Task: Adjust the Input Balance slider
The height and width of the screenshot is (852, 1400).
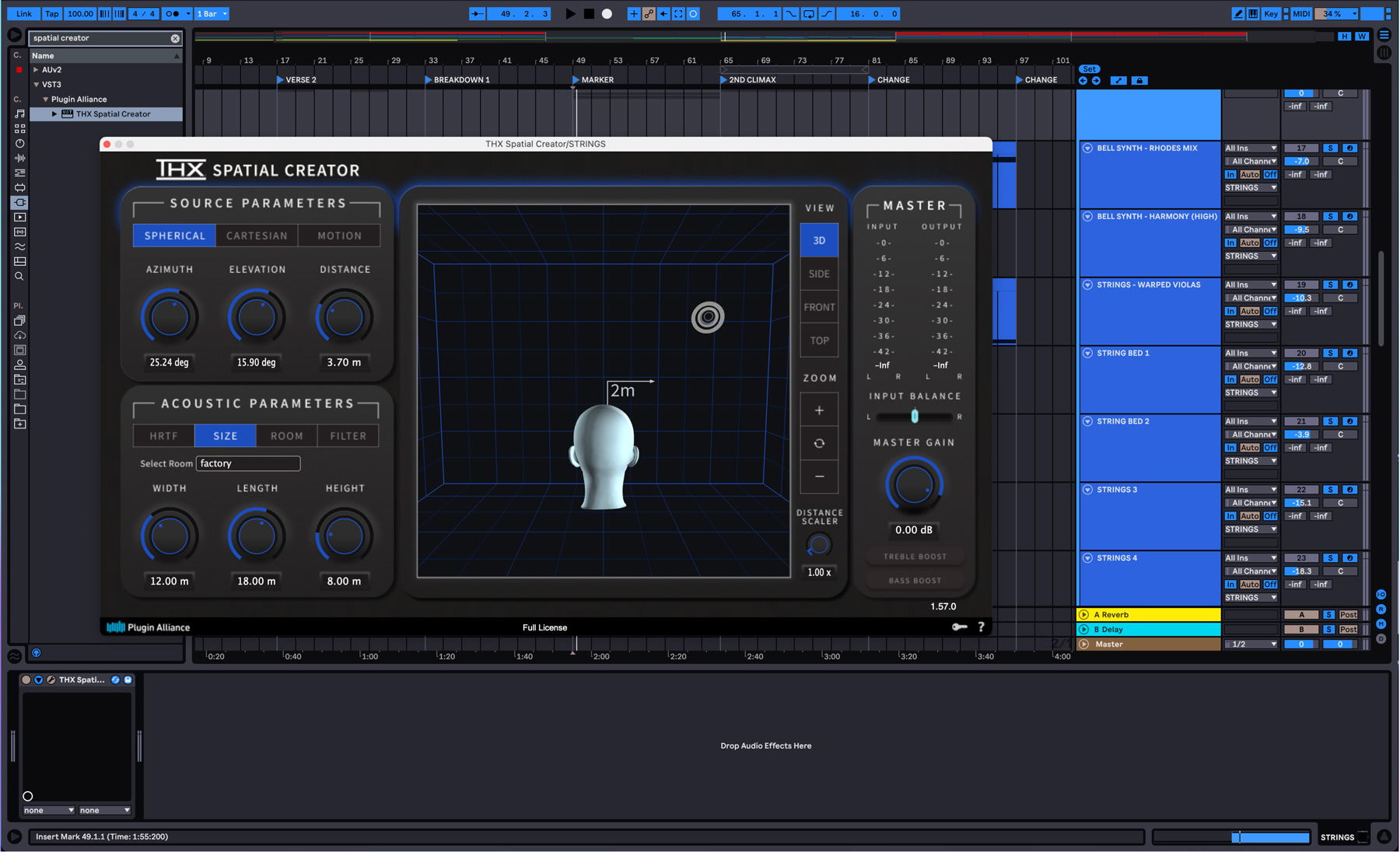Action: pos(915,417)
